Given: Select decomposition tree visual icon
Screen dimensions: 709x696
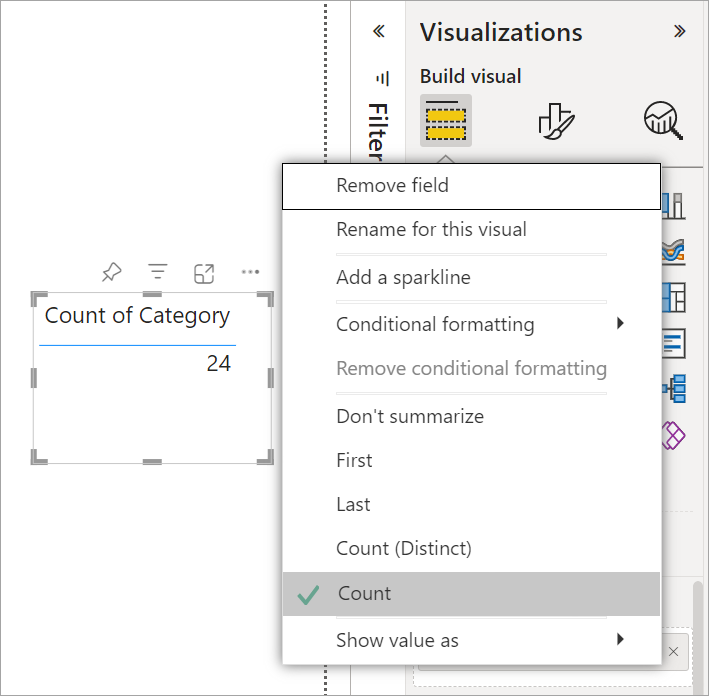Looking at the screenshot, I should [675, 388].
